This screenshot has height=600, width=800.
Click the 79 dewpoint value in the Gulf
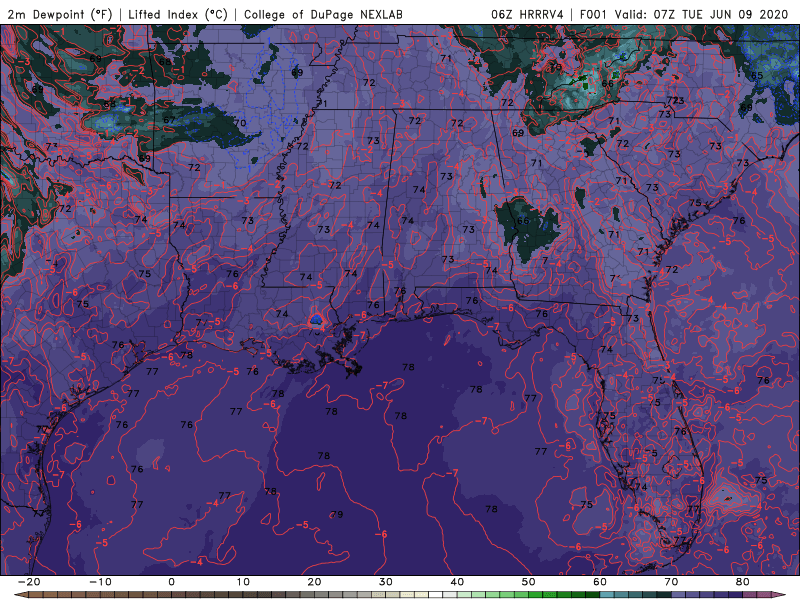click(x=337, y=514)
